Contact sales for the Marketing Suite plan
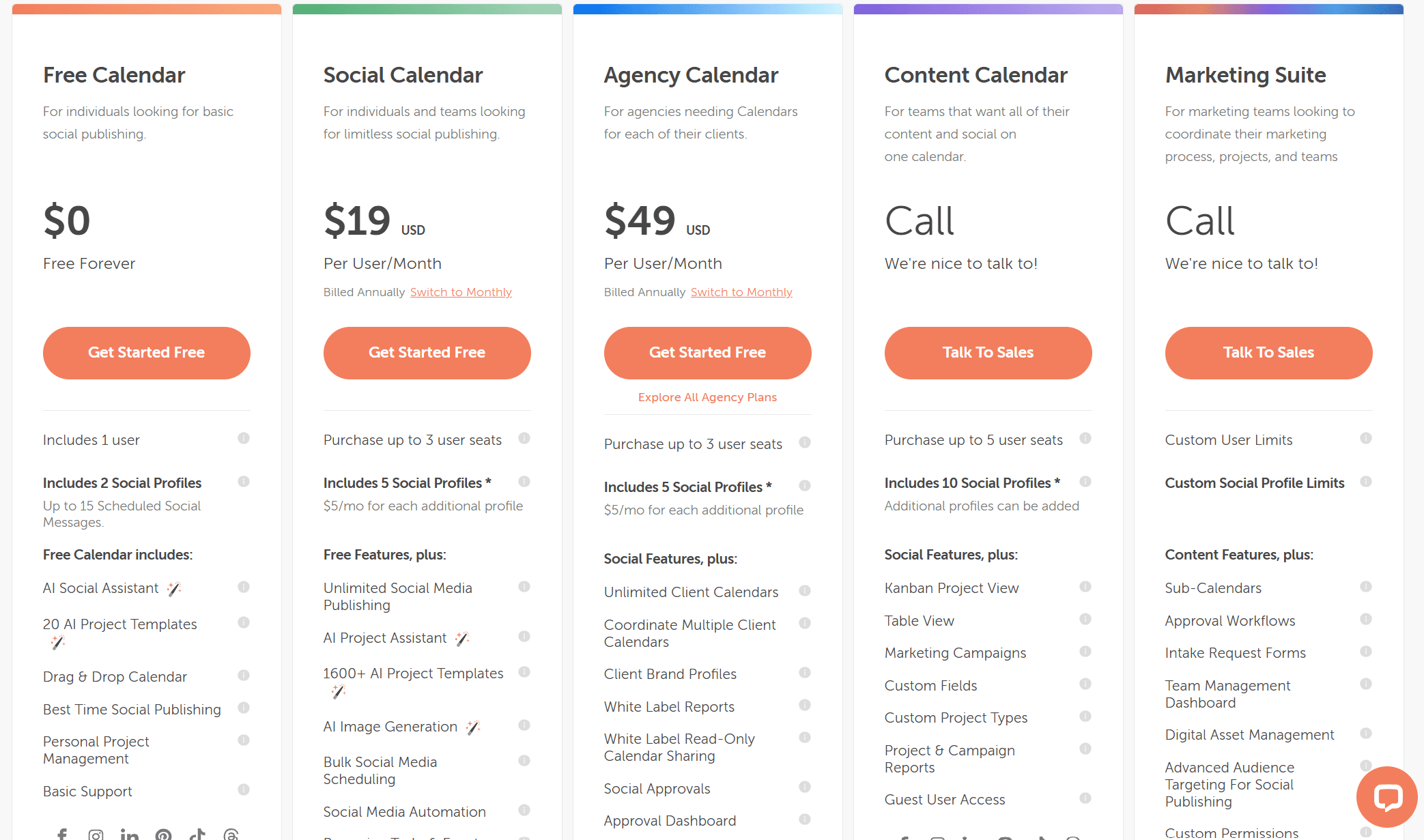Screen dimensions: 1424x840 click(x=1268, y=353)
